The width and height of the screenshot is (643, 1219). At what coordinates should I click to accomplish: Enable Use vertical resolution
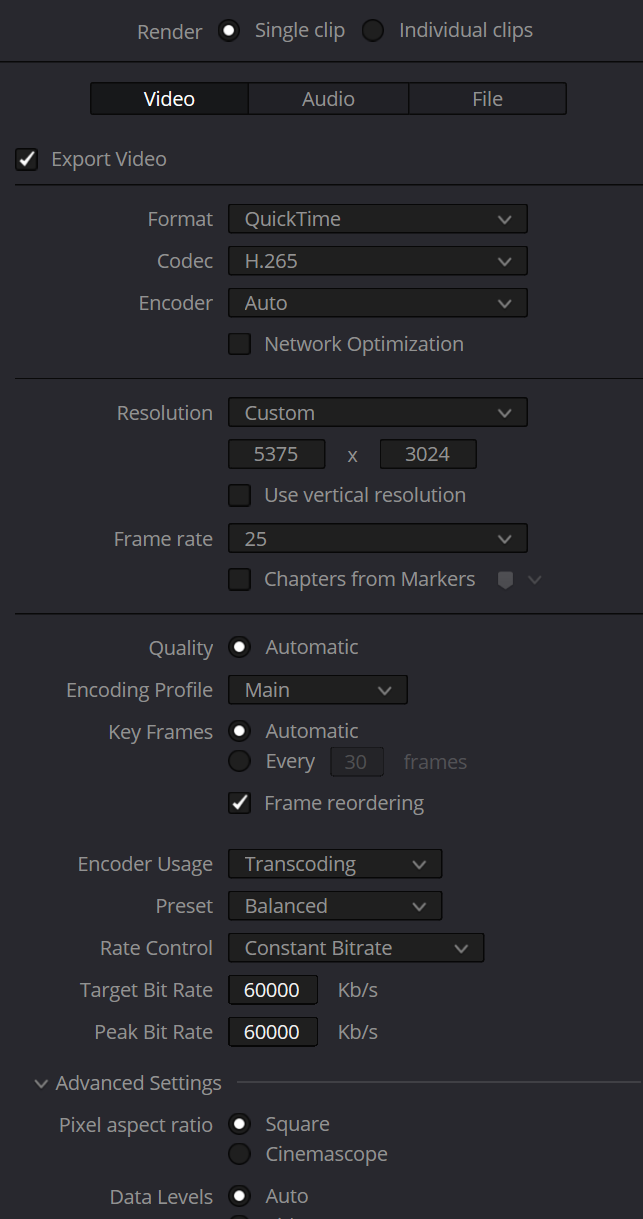(240, 495)
